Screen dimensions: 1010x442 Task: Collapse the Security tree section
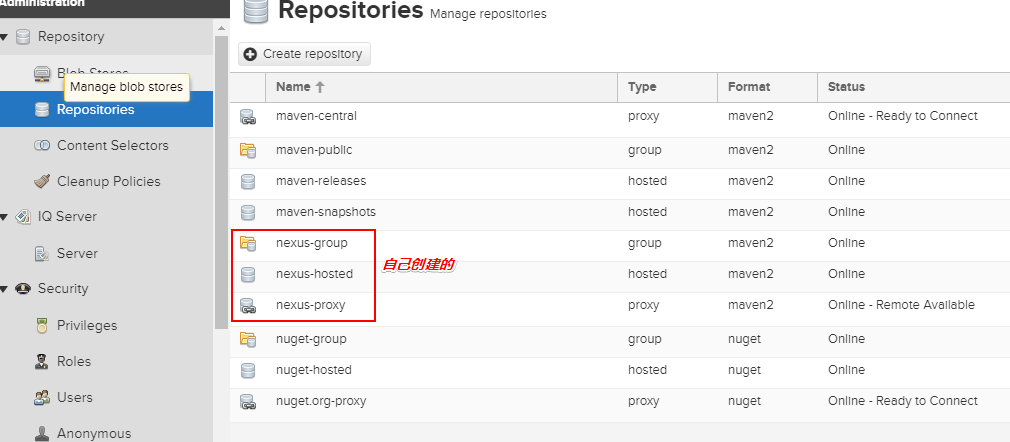pyautogui.click(x=5, y=289)
